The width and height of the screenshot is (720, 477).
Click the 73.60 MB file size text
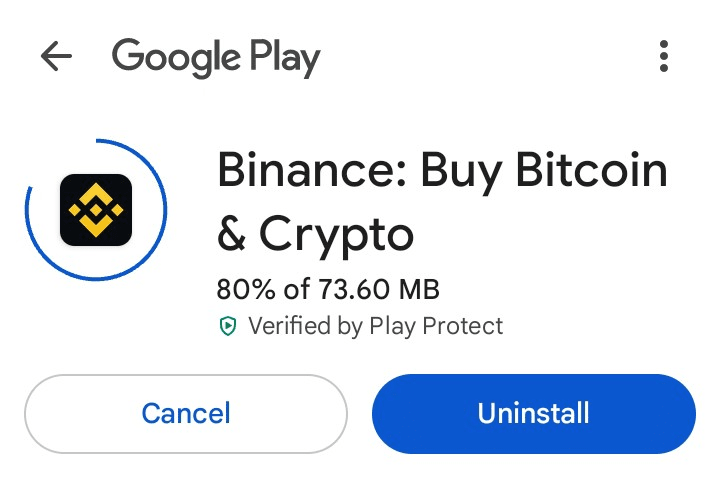pyautogui.click(x=379, y=290)
